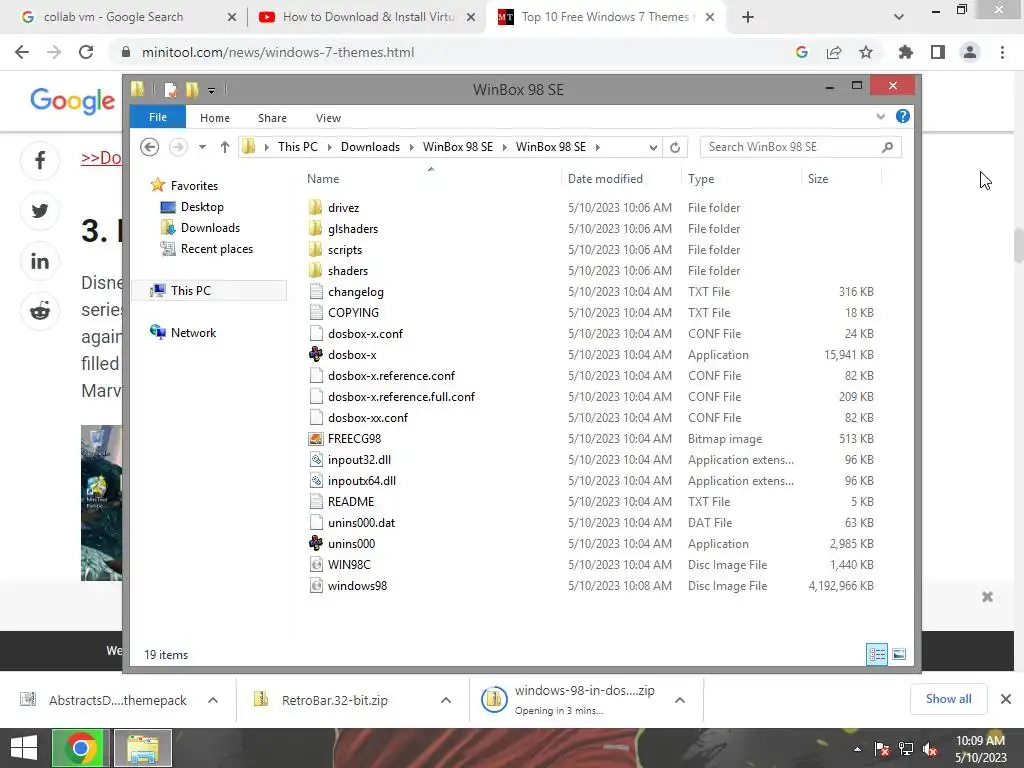Share page on Reddit icon
Screen dimensions: 1024x768
point(40,312)
